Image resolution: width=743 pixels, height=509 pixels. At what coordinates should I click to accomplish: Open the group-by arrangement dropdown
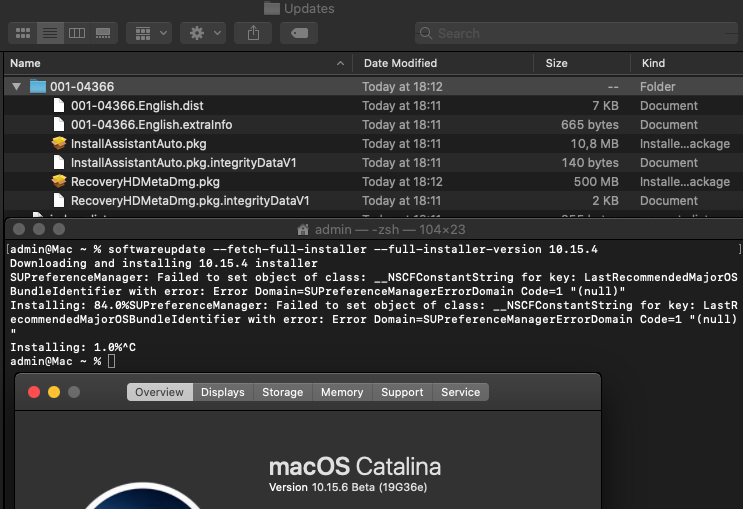149,33
